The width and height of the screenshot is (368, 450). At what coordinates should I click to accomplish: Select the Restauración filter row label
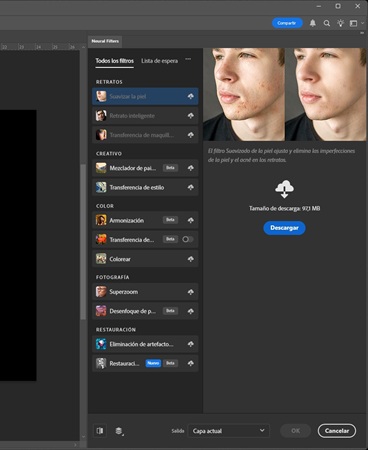click(124, 363)
